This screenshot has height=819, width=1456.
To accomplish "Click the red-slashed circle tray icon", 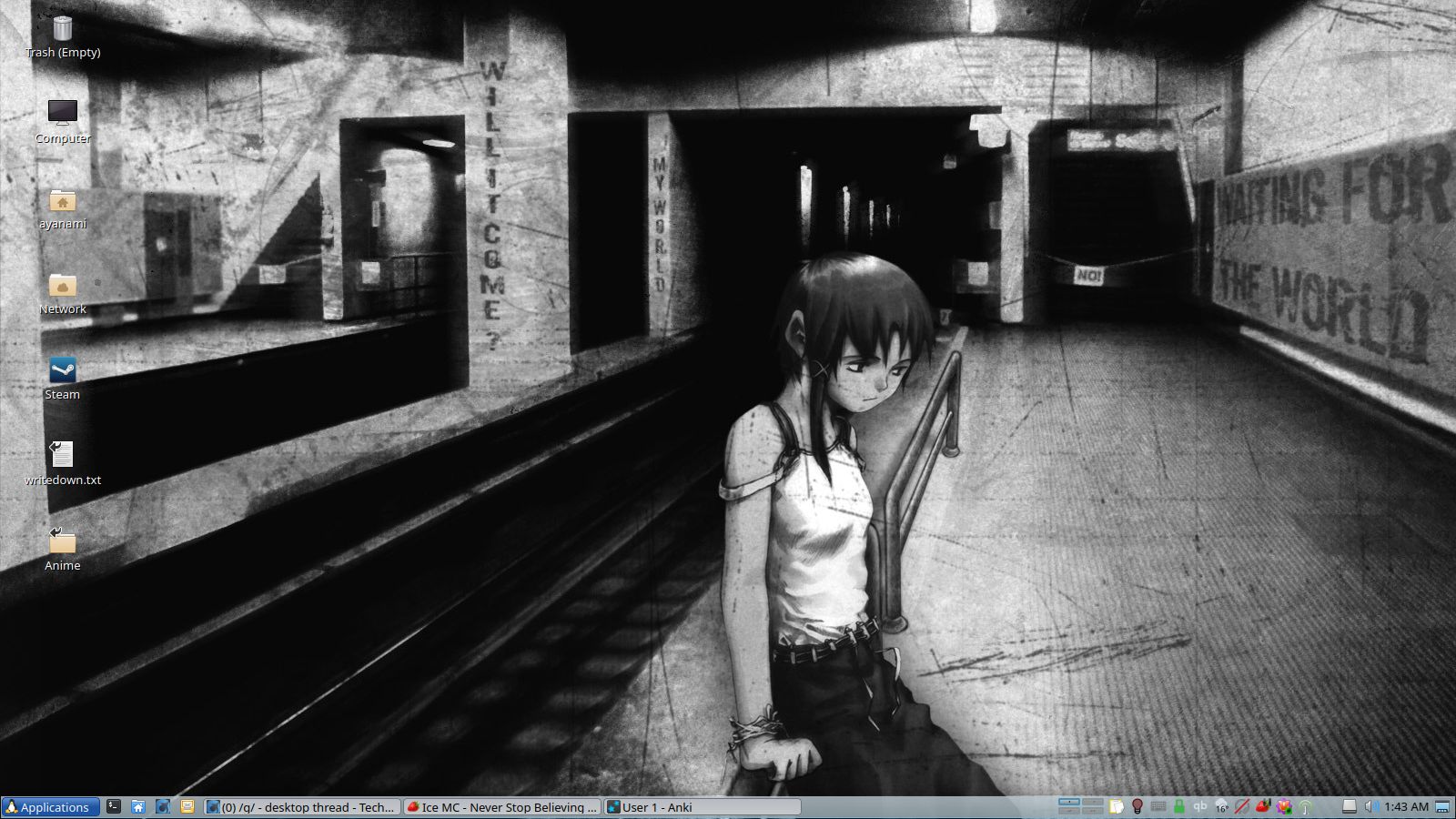I will point(1242,806).
